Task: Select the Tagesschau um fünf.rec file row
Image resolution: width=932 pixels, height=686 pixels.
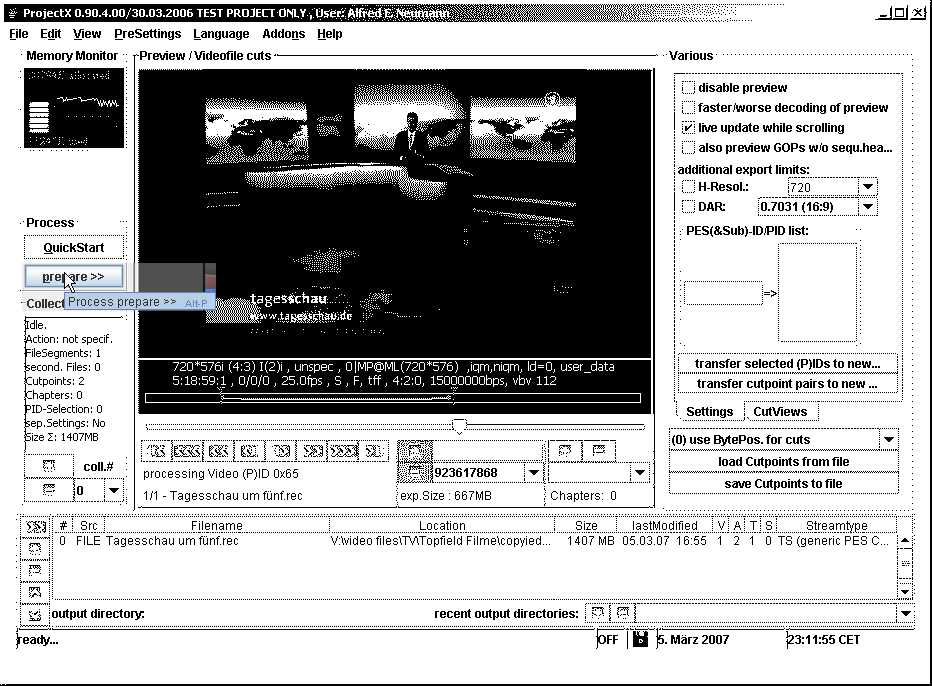Action: (172, 541)
